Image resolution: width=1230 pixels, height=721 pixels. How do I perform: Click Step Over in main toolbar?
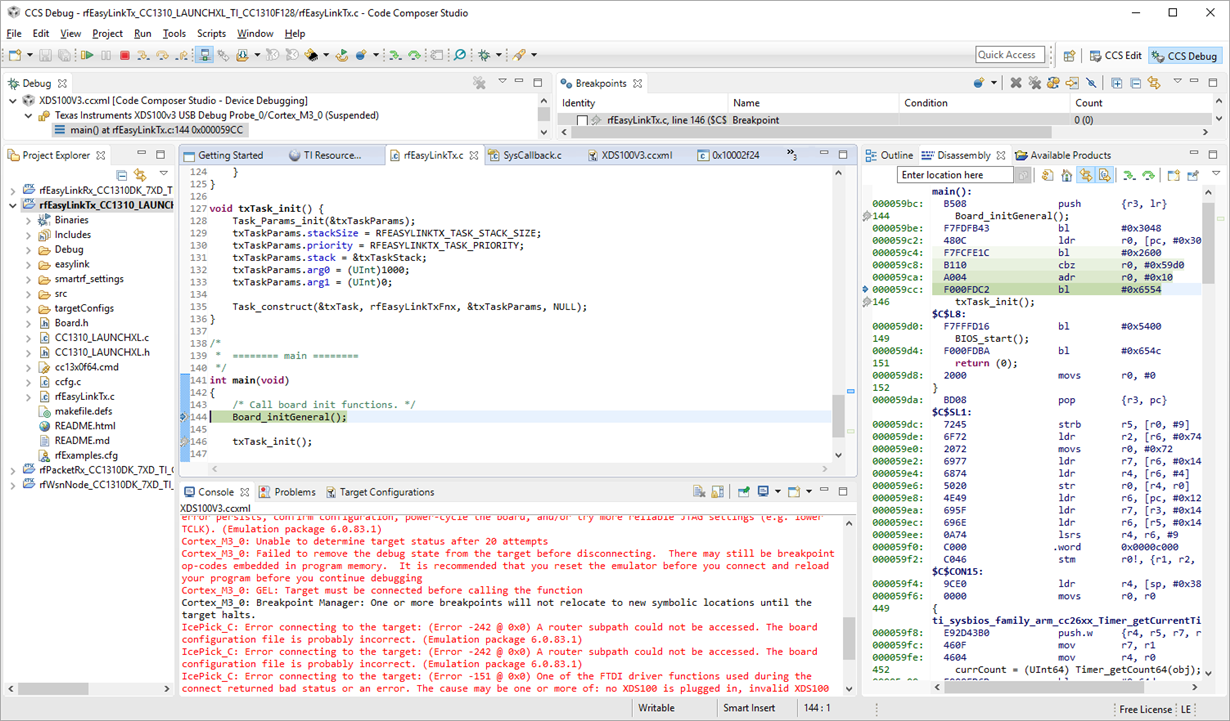click(x=162, y=55)
